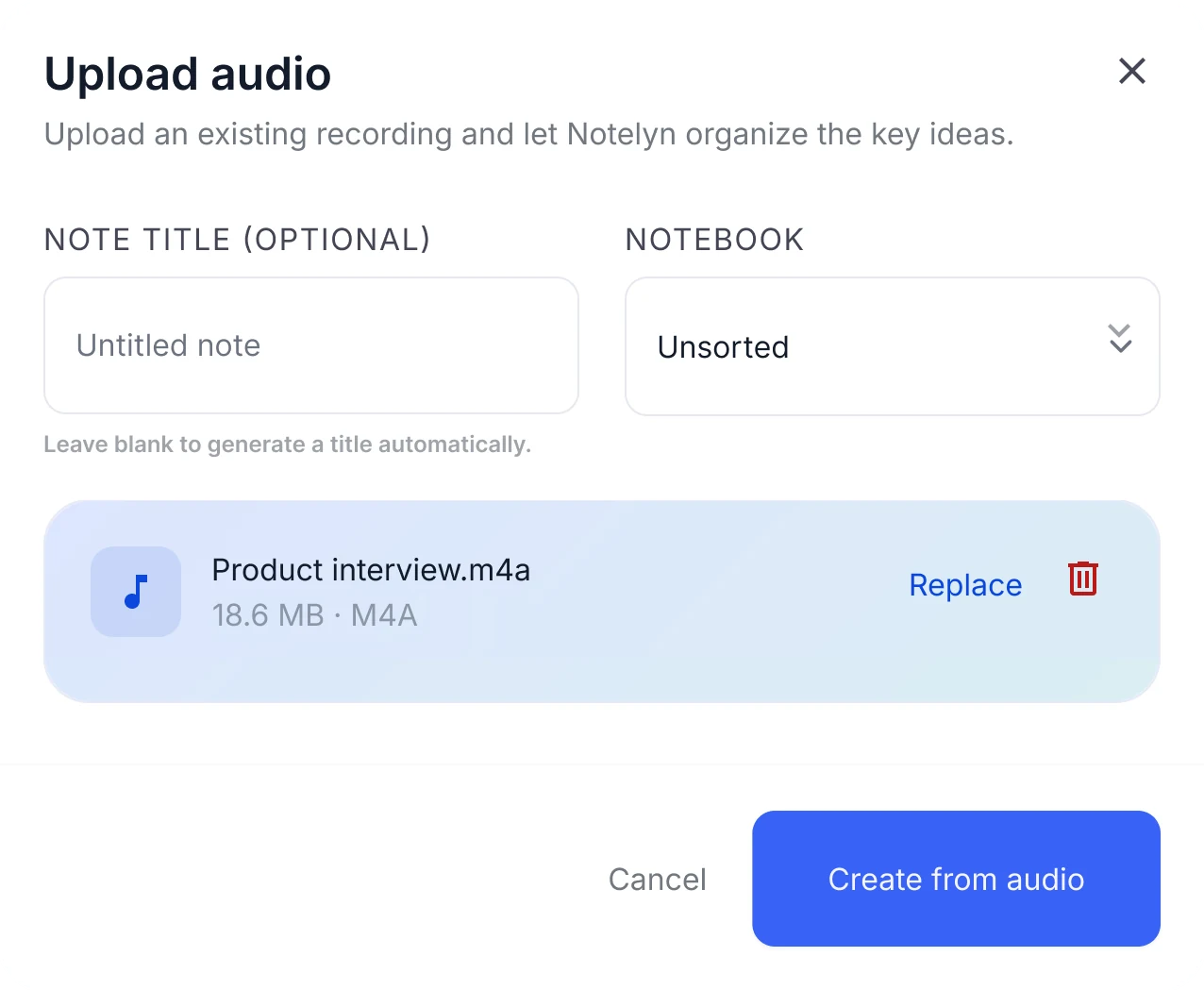Click the double chevron in the Notebook field

1120,338
